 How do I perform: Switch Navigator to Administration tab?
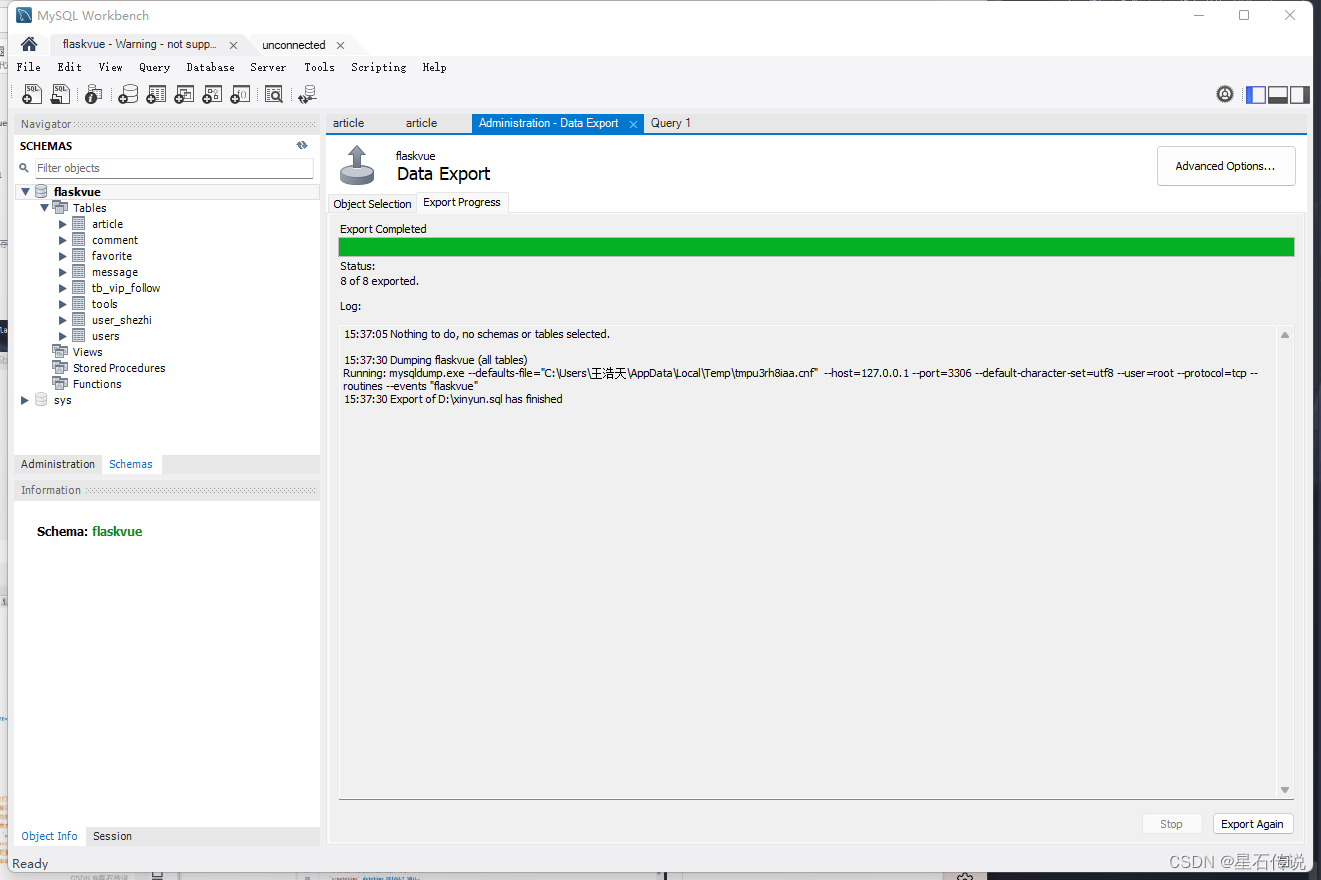click(x=58, y=464)
